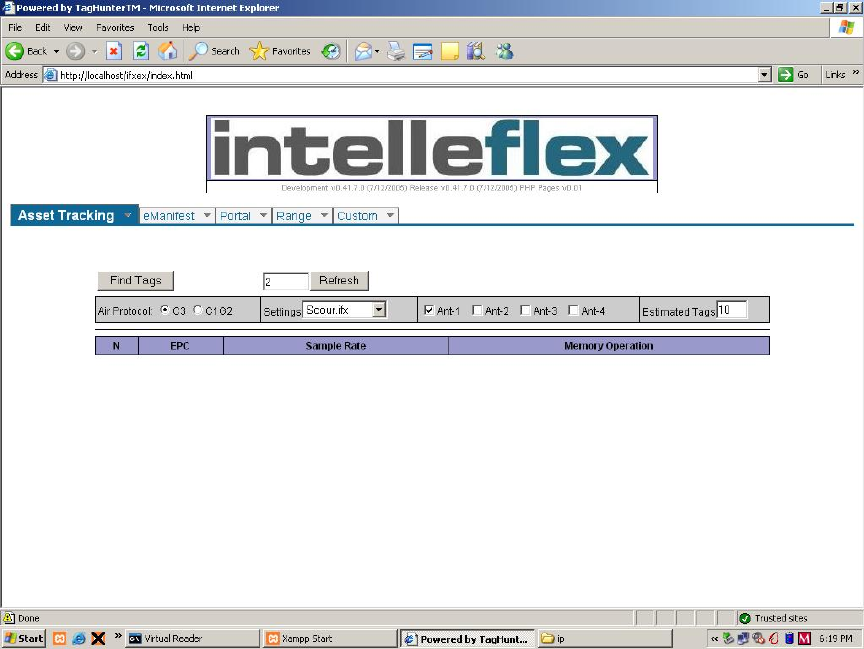This screenshot has height=649, width=864.
Task: Click page icon in address bar
Action: point(50,75)
